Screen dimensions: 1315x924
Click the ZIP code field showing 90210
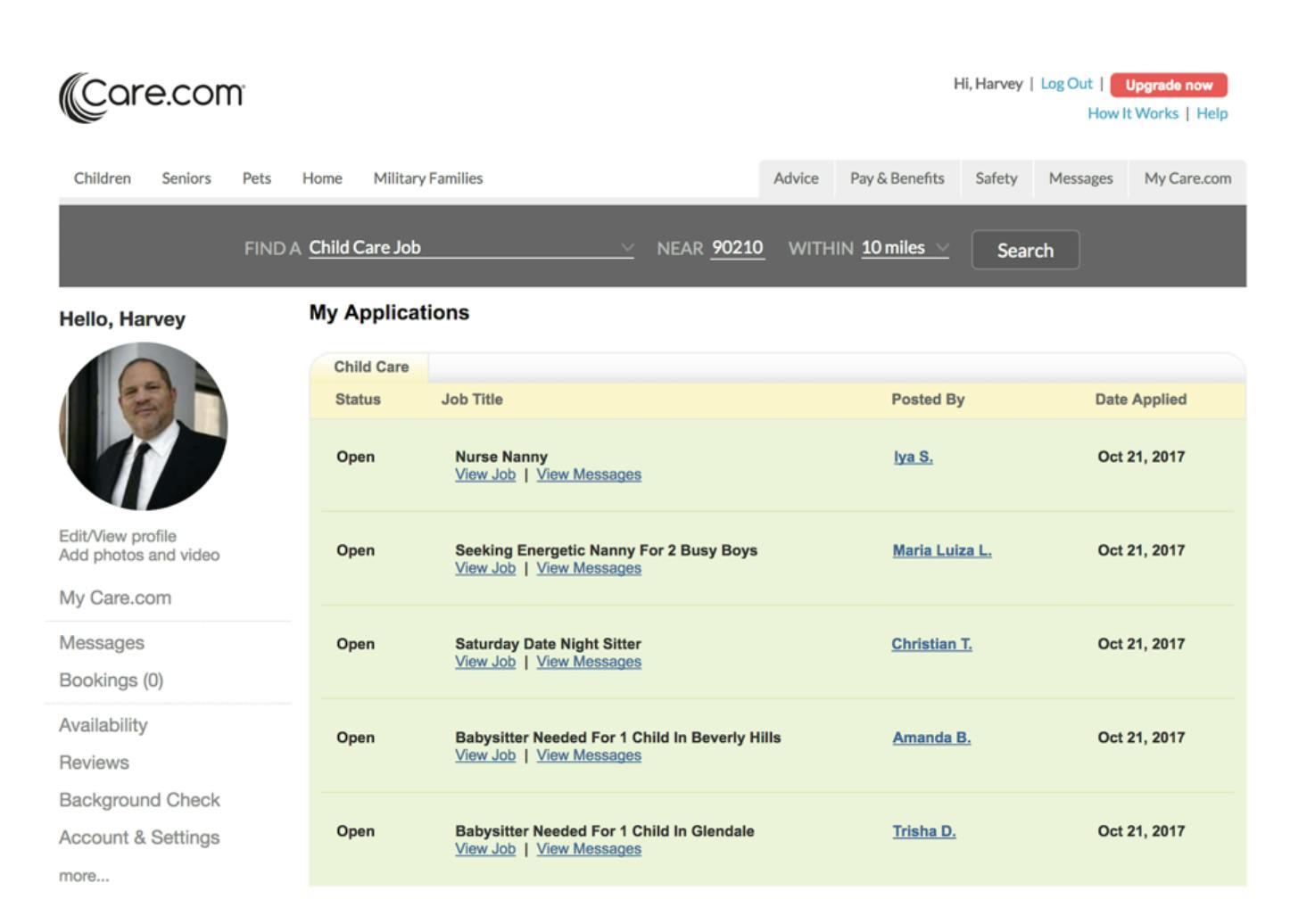click(737, 248)
